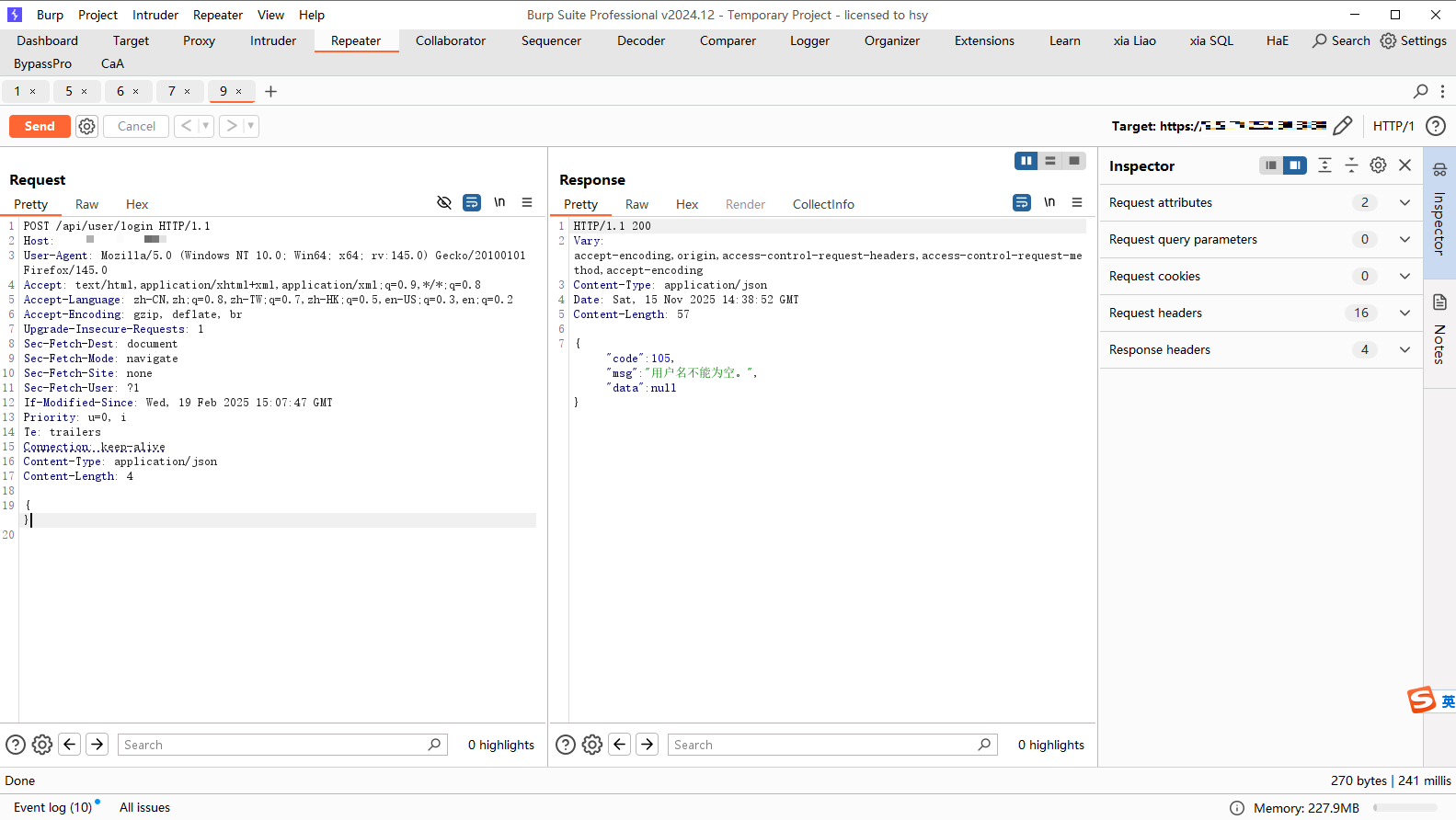
Task: Toggle newline display in the Response viewer
Action: (x=1049, y=202)
